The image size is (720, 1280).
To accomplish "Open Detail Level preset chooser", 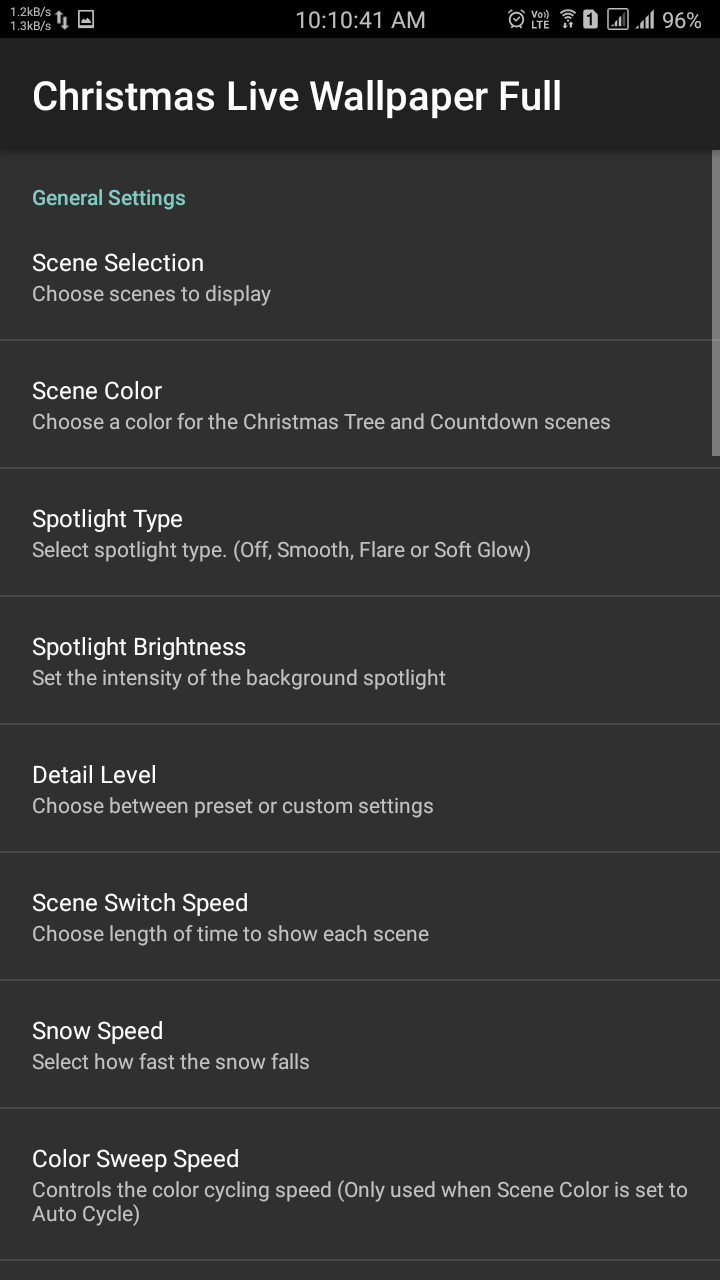I will point(360,789).
